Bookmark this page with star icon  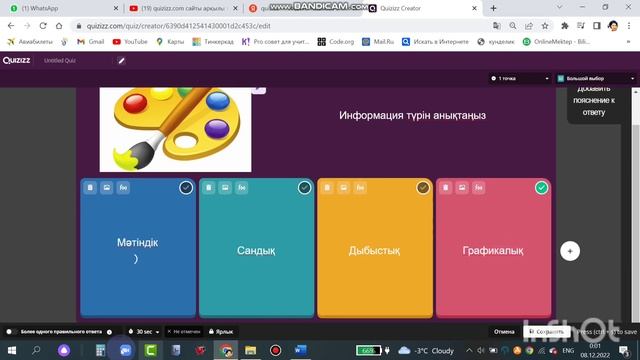[x=545, y=26]
